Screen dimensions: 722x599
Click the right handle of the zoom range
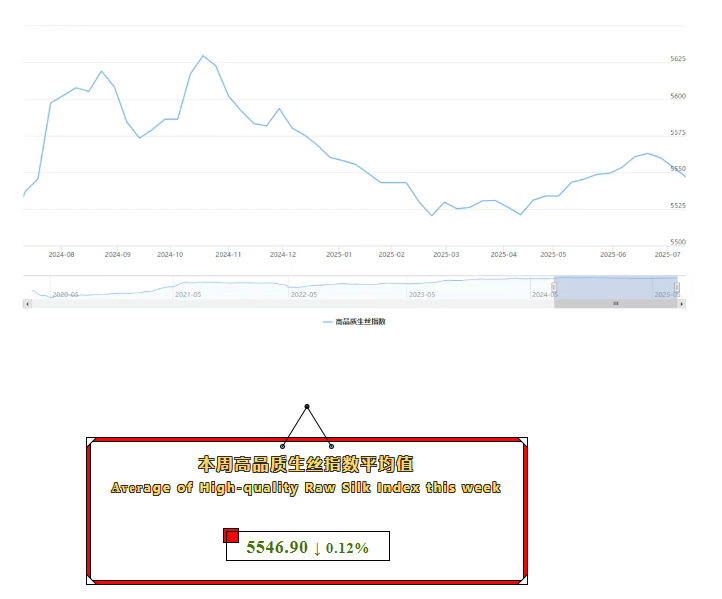(x=677, y=287)
